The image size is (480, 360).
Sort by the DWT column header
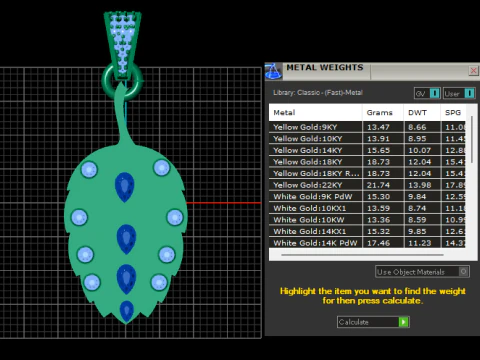click(x=422, y=113)
